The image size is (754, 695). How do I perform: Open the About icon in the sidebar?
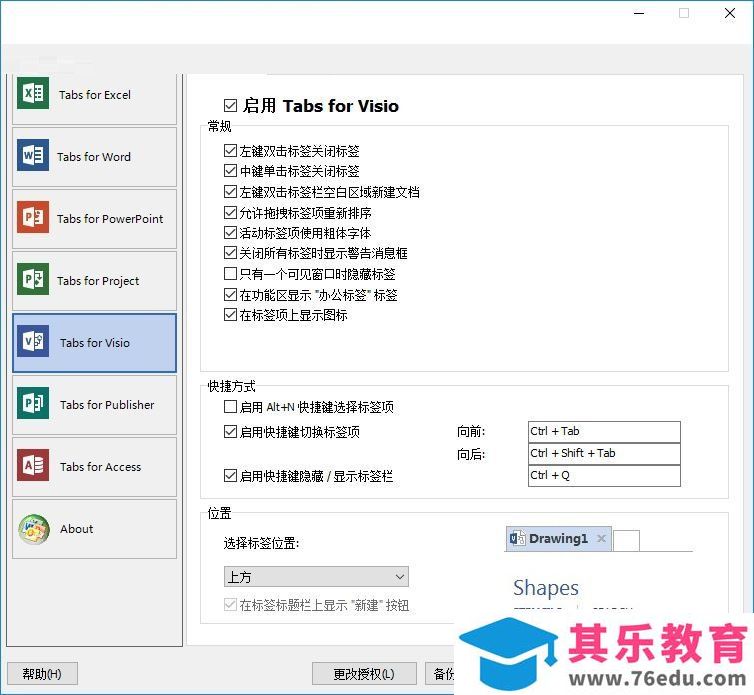click(34, 530)
